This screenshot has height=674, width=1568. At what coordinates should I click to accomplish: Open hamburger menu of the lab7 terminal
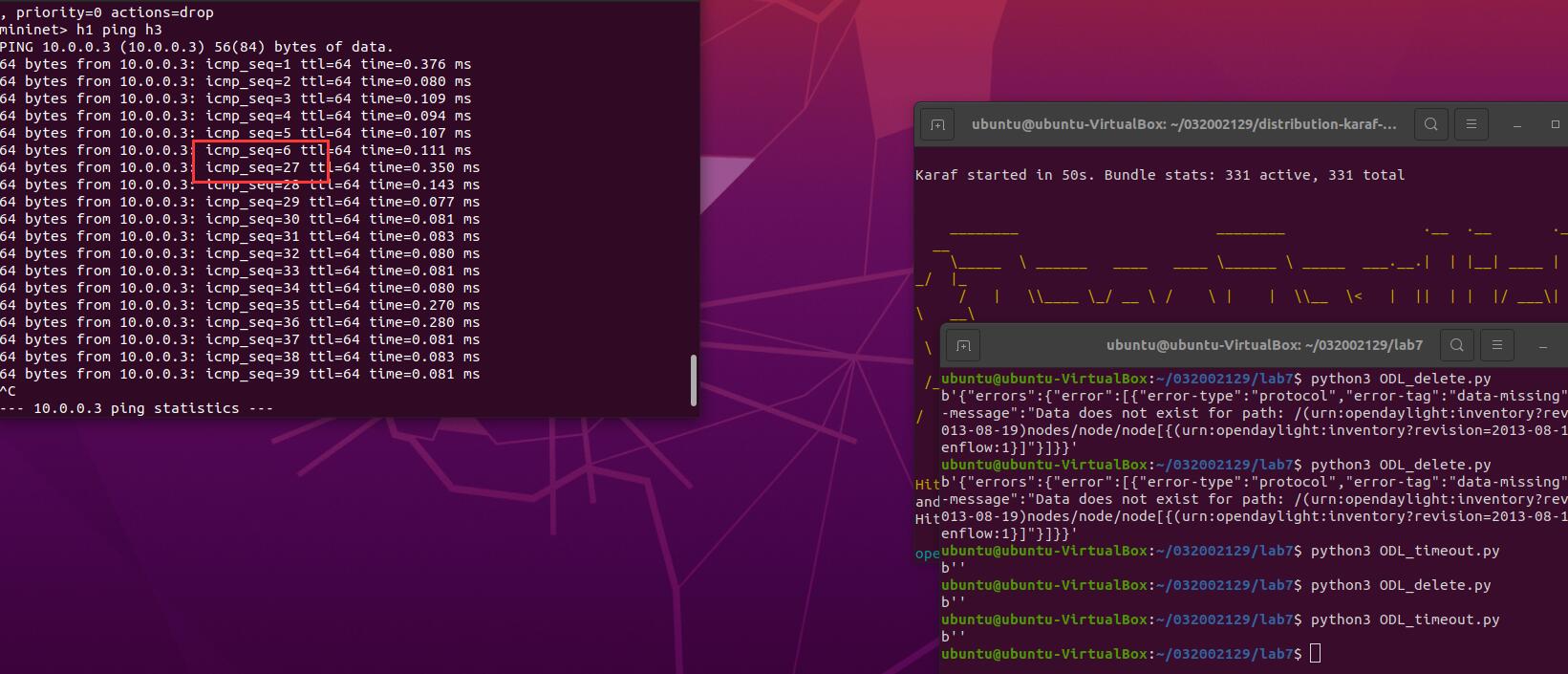pos(1497,345)
